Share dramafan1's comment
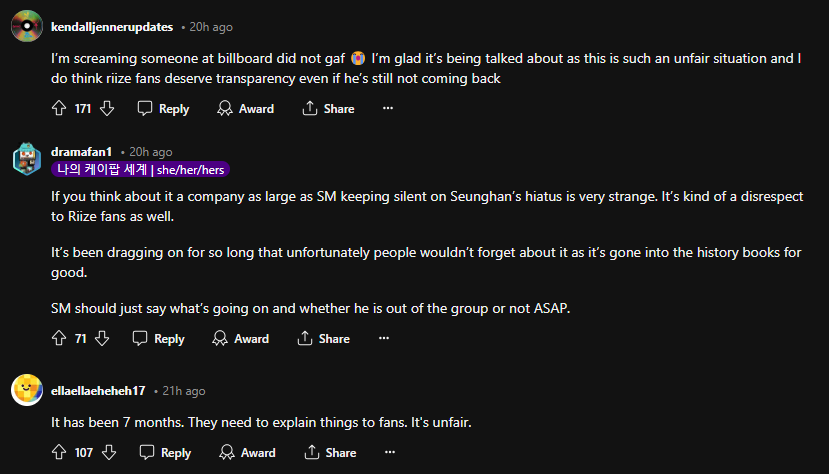The width and height of the screenshot is (829, 474). click(323, 339)
